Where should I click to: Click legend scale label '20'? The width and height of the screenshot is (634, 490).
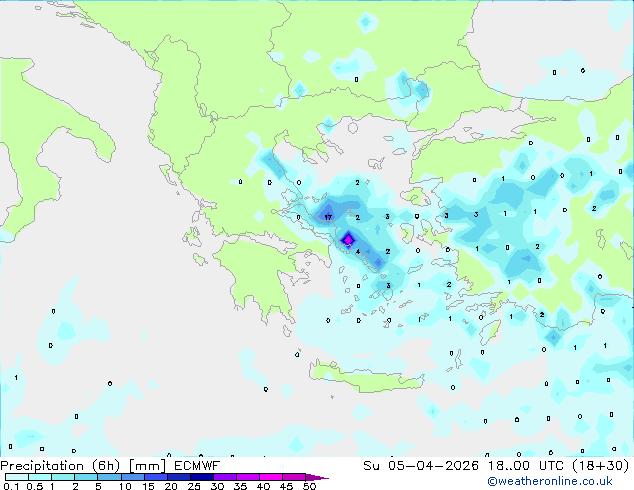tap(171, 486)
